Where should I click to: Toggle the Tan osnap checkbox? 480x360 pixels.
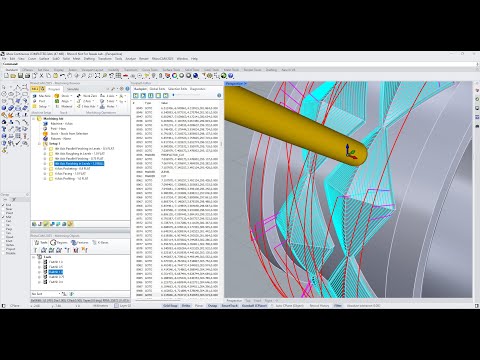(x=4, y=233)
